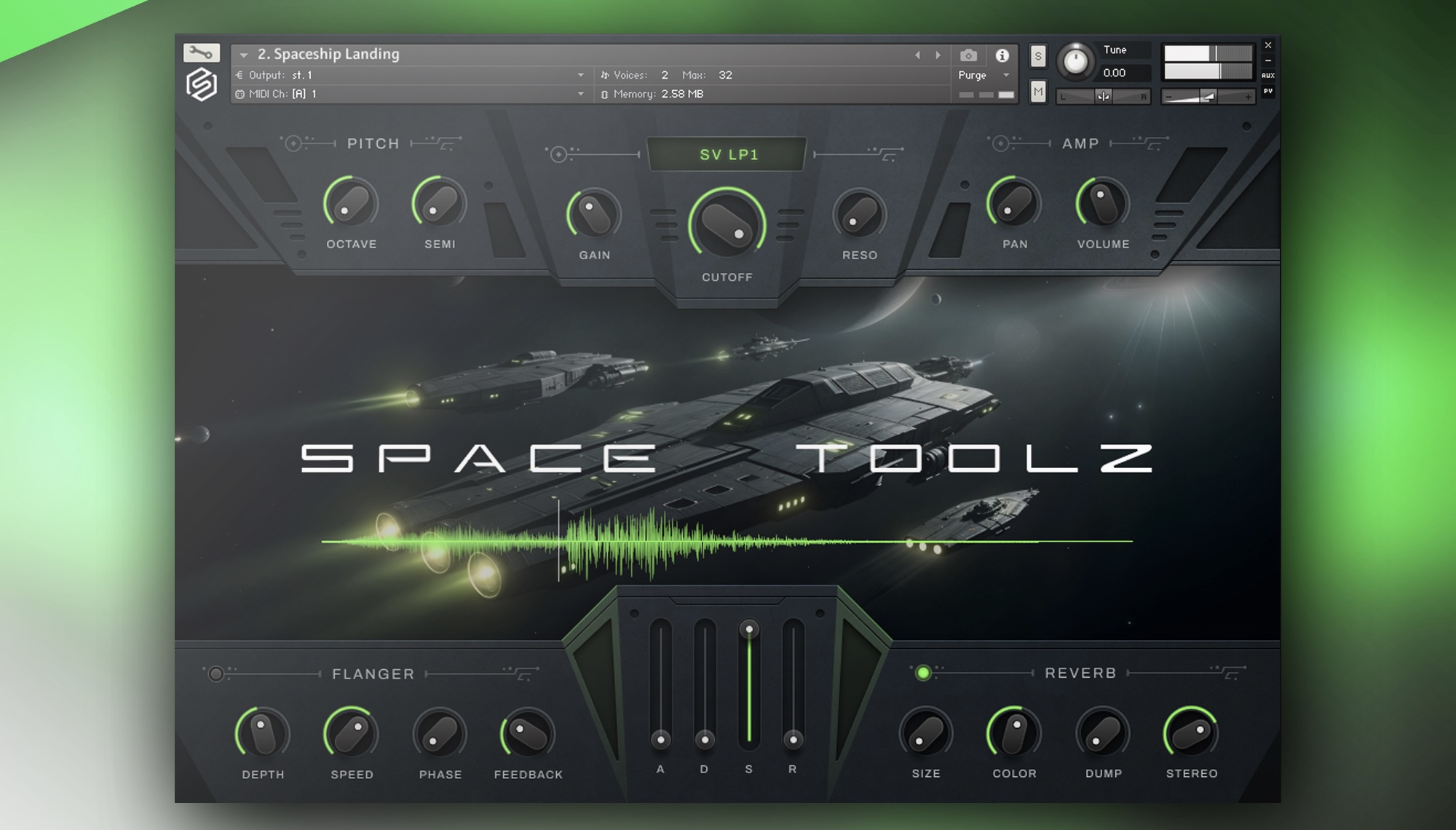Click the Semi pitch knob
1456x830 pixels.
coord(440,204)
